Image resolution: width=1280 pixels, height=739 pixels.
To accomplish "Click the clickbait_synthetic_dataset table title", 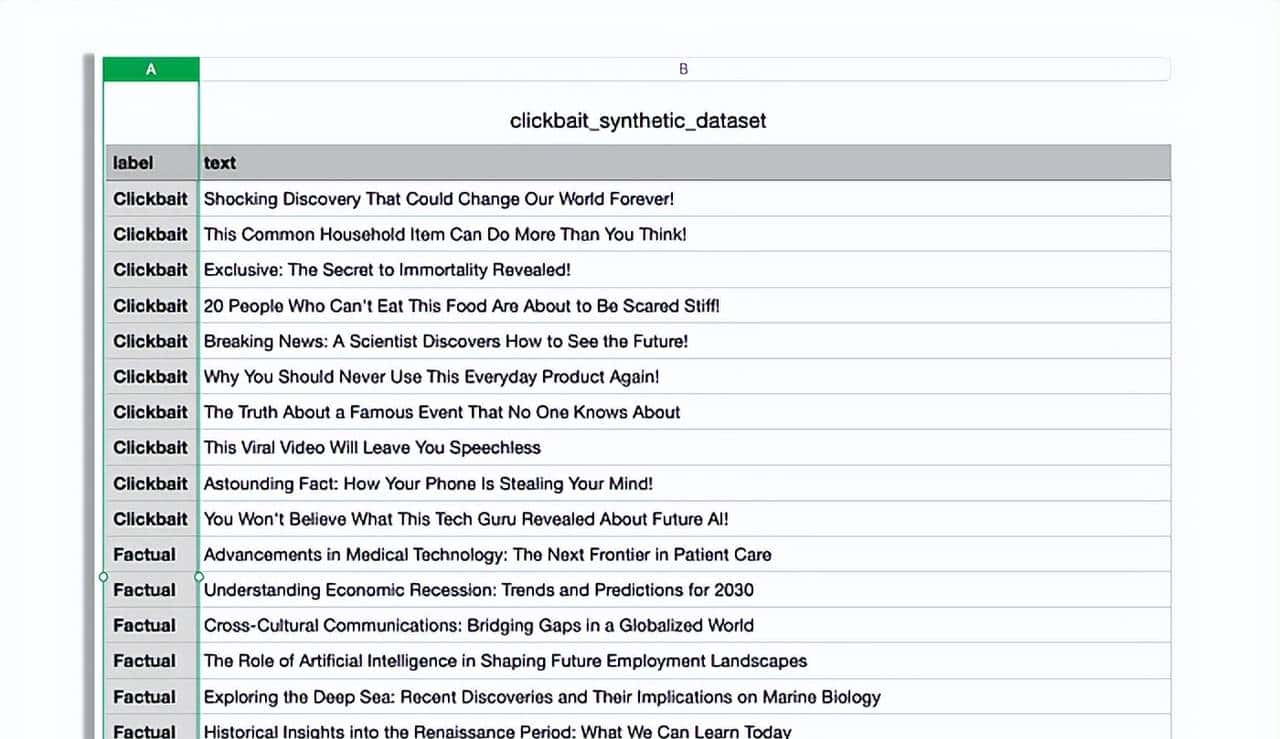I will (x=638, y=121).
